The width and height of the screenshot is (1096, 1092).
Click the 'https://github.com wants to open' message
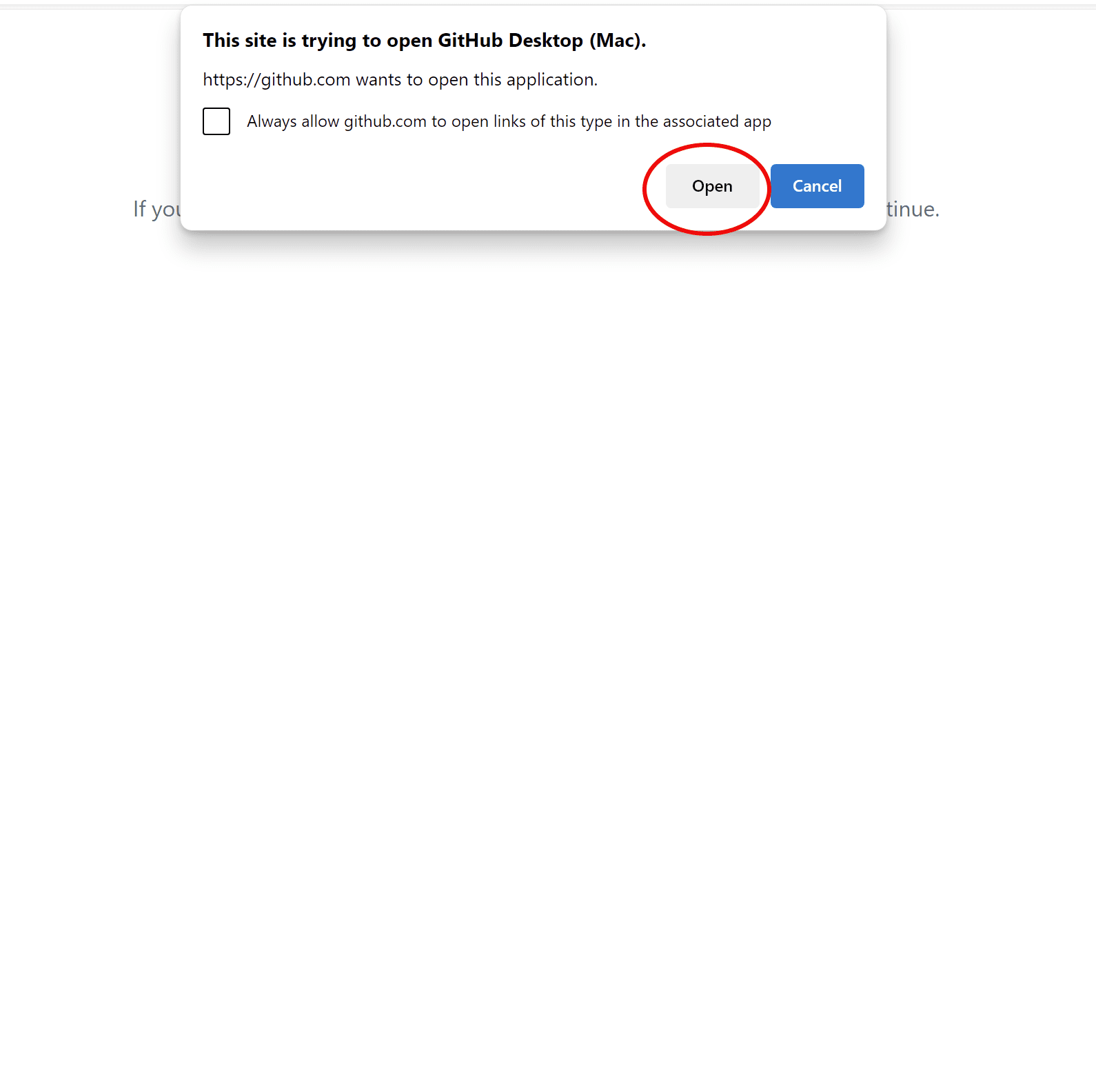coord(400,80)
